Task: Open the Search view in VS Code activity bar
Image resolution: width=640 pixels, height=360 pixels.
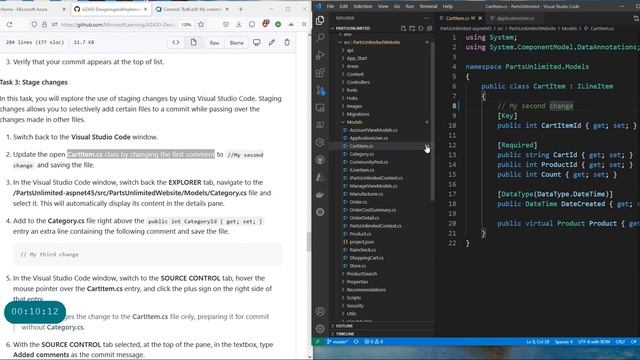Action: click(x=320, y=37)
